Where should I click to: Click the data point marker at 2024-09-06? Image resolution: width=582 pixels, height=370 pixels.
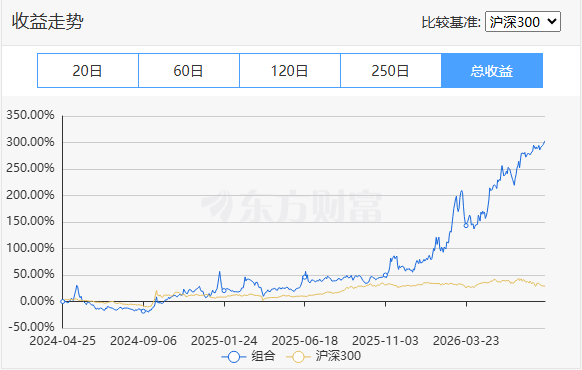(143, 311)
